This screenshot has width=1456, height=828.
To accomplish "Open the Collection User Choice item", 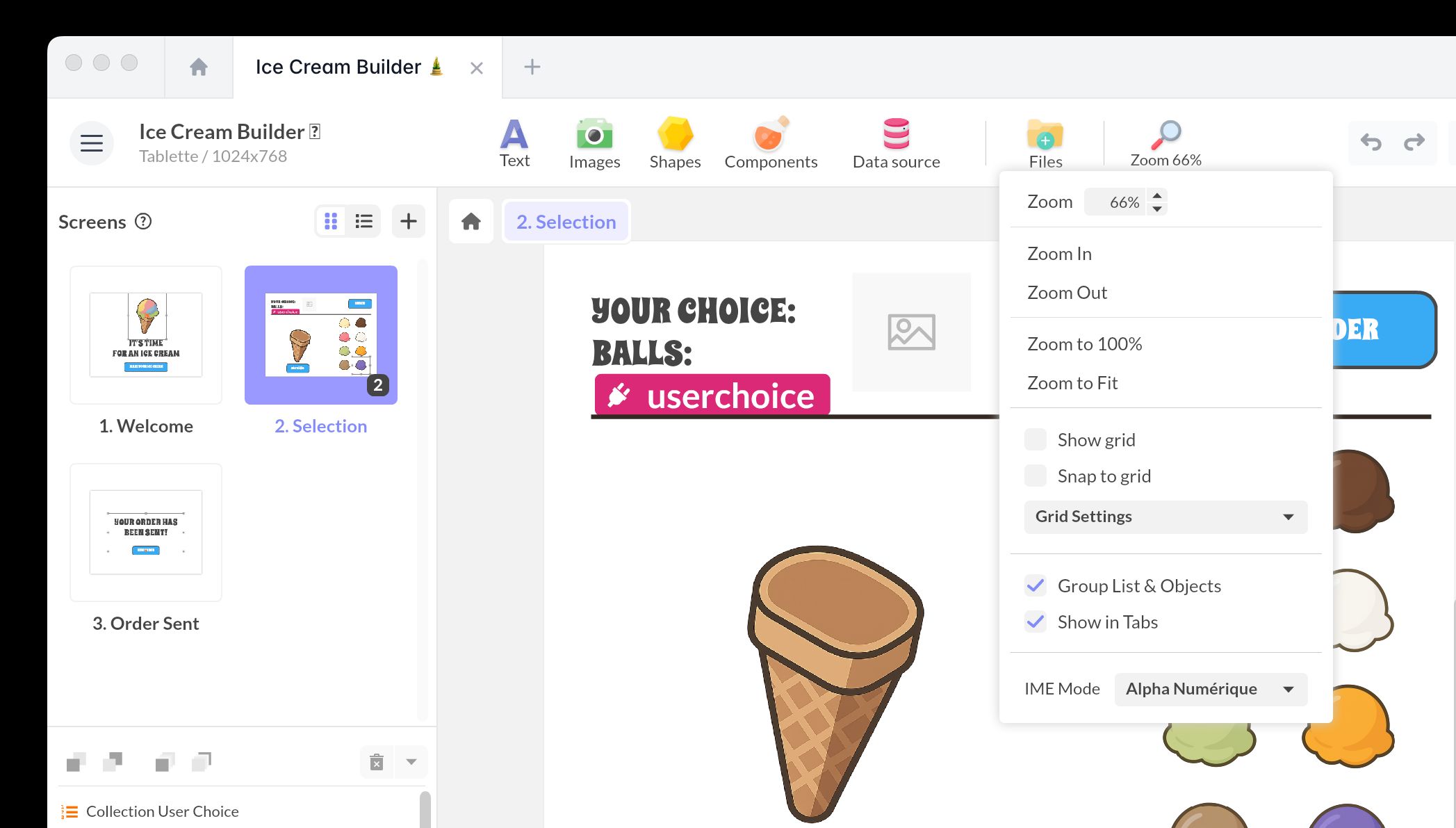I will tap(161, 811).
